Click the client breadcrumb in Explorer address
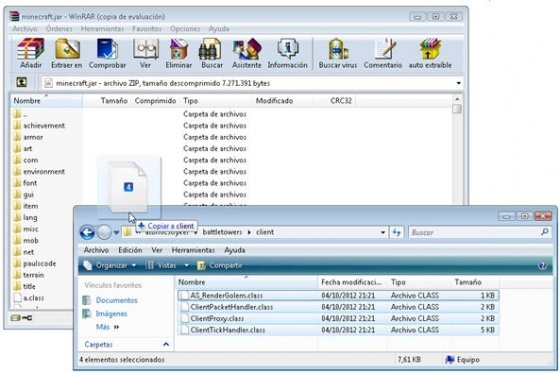 265,232
